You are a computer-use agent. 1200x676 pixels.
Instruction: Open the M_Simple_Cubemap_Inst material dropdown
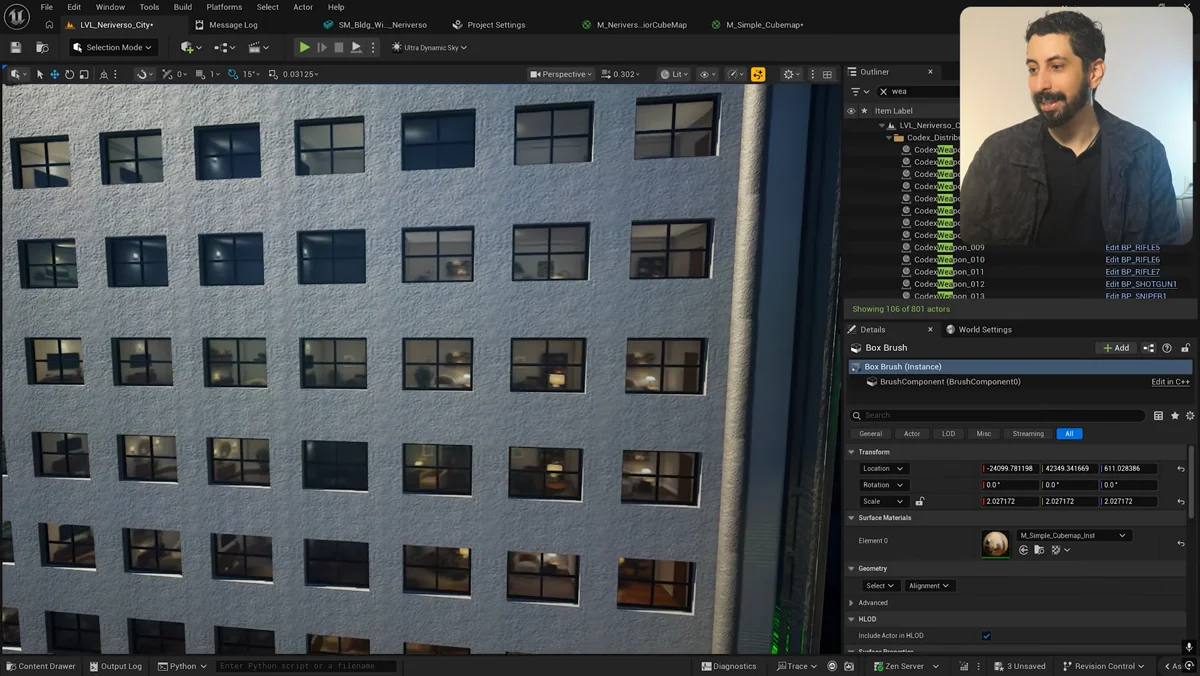click(1074, 536)
